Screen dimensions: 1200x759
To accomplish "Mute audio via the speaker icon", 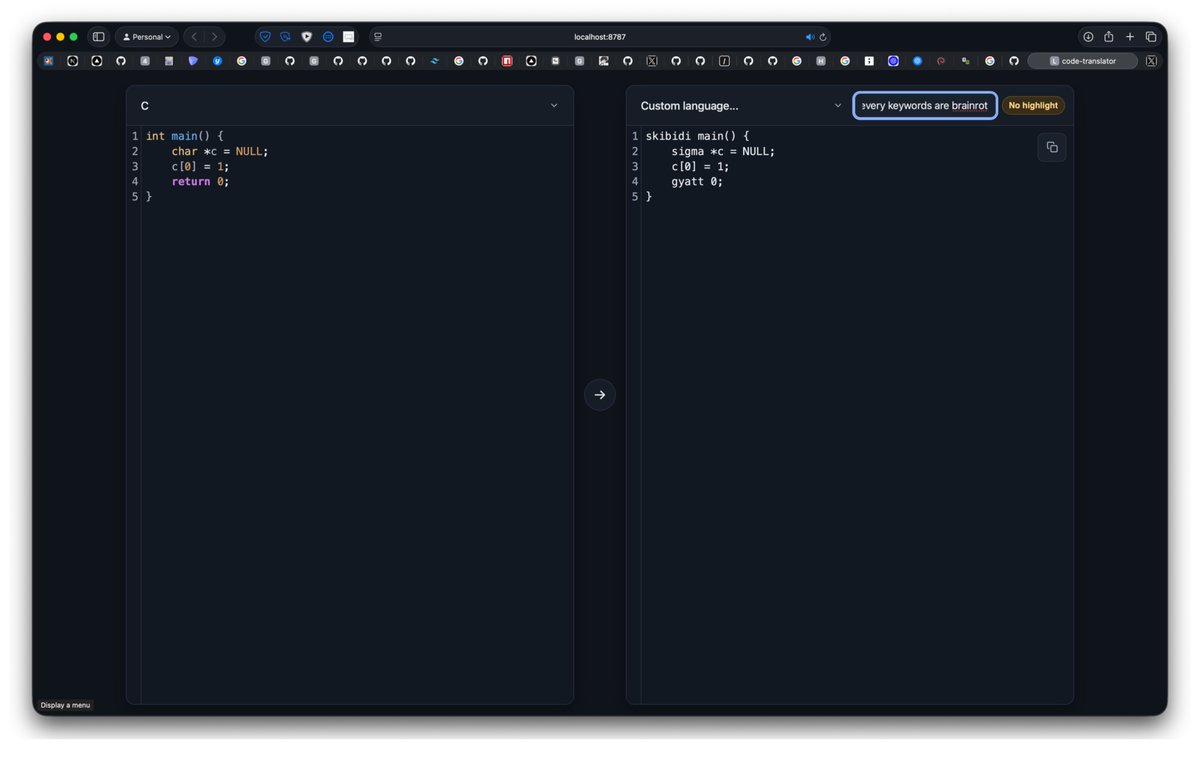I will point(810,37).
